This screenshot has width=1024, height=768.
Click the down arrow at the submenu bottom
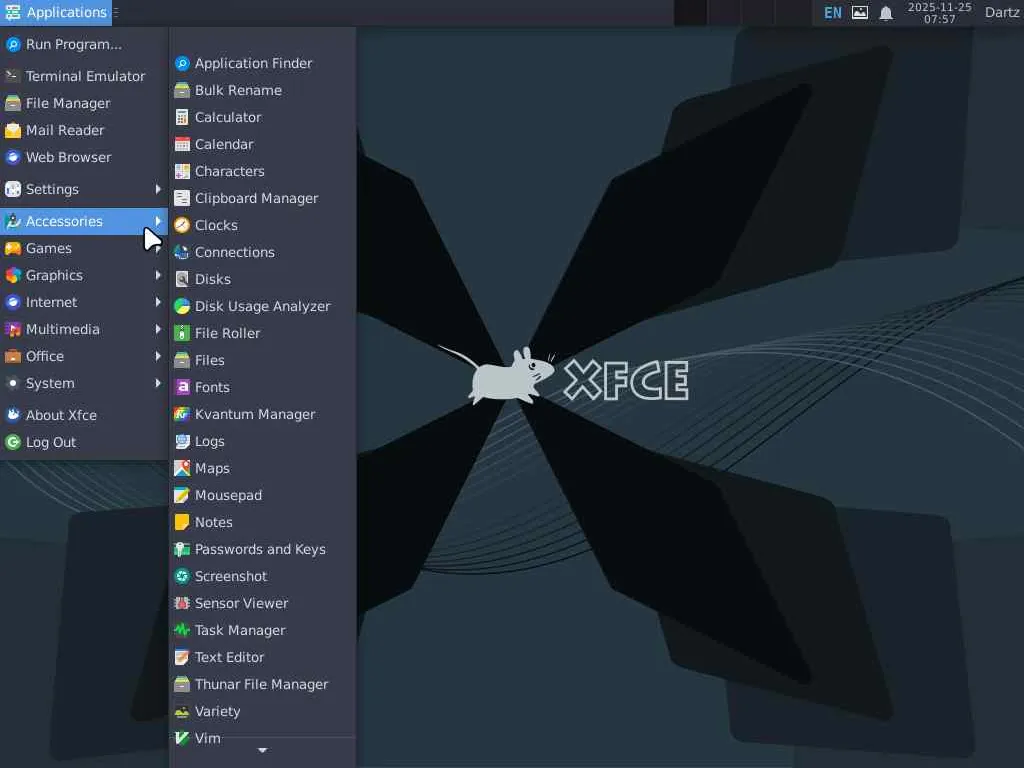point(263,750)
